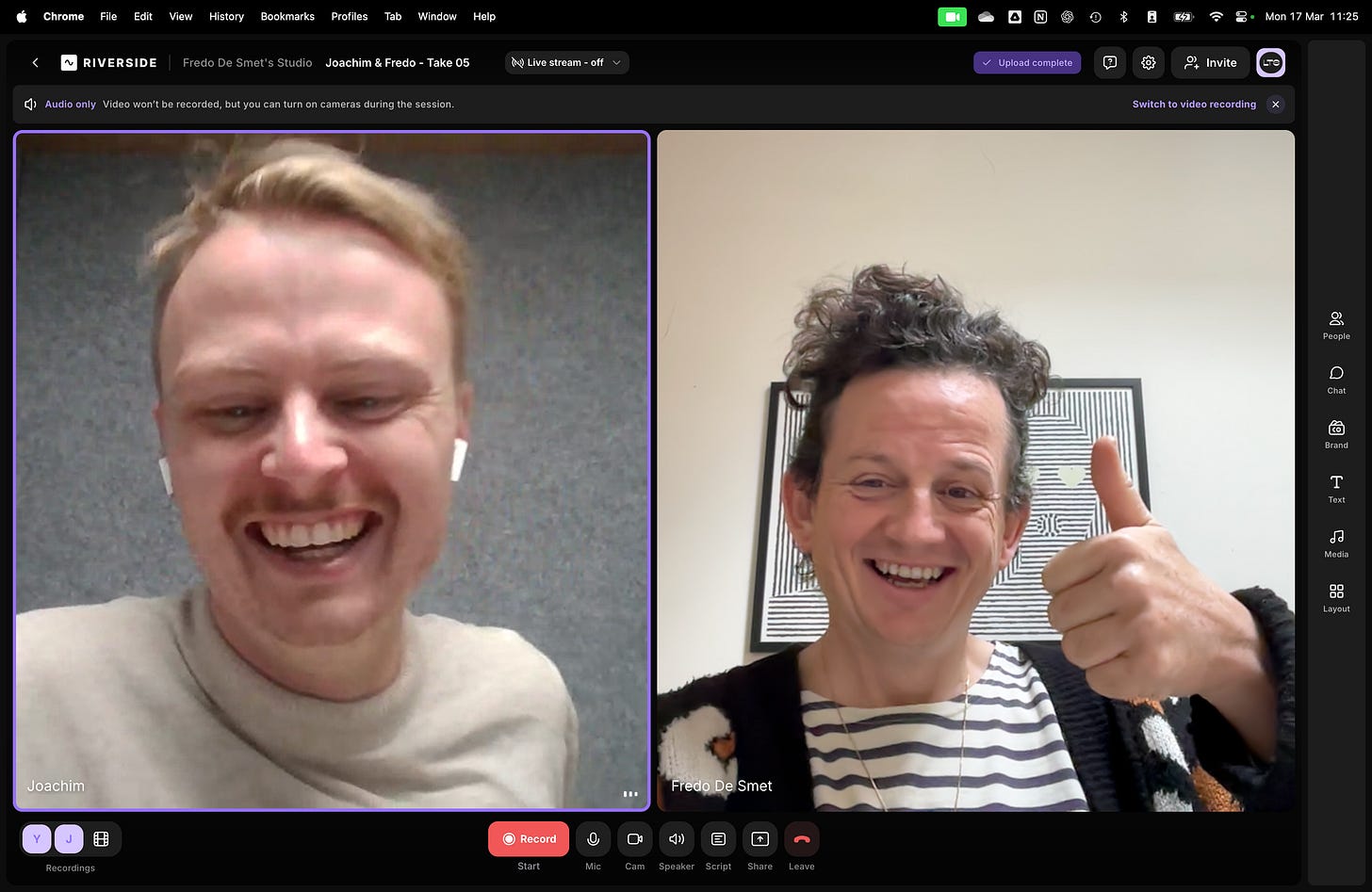This screenshot has height=892, width=1372.
Task: Open the Script tool
Action: 718,838
